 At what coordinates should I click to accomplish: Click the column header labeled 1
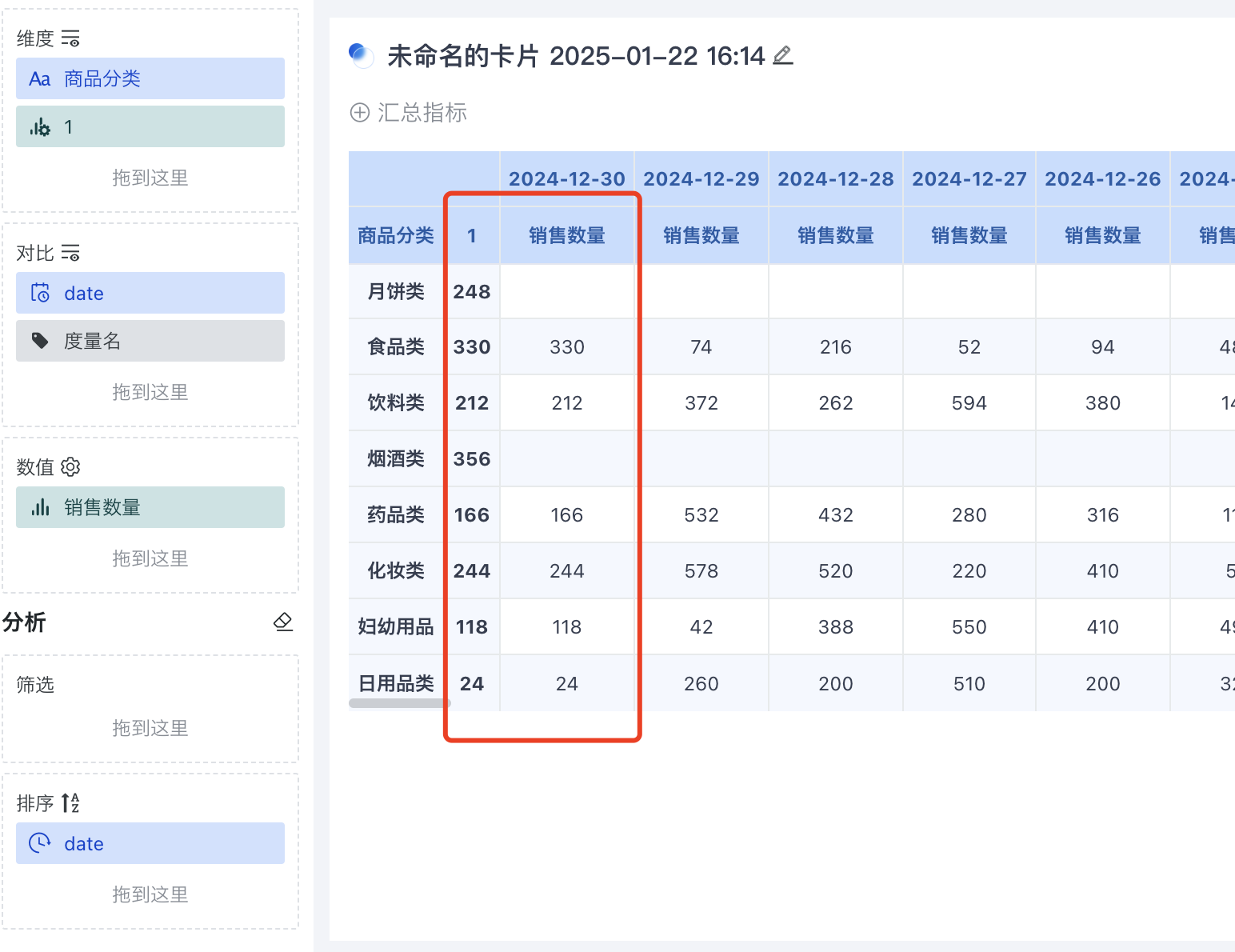[x=472, y=235]
